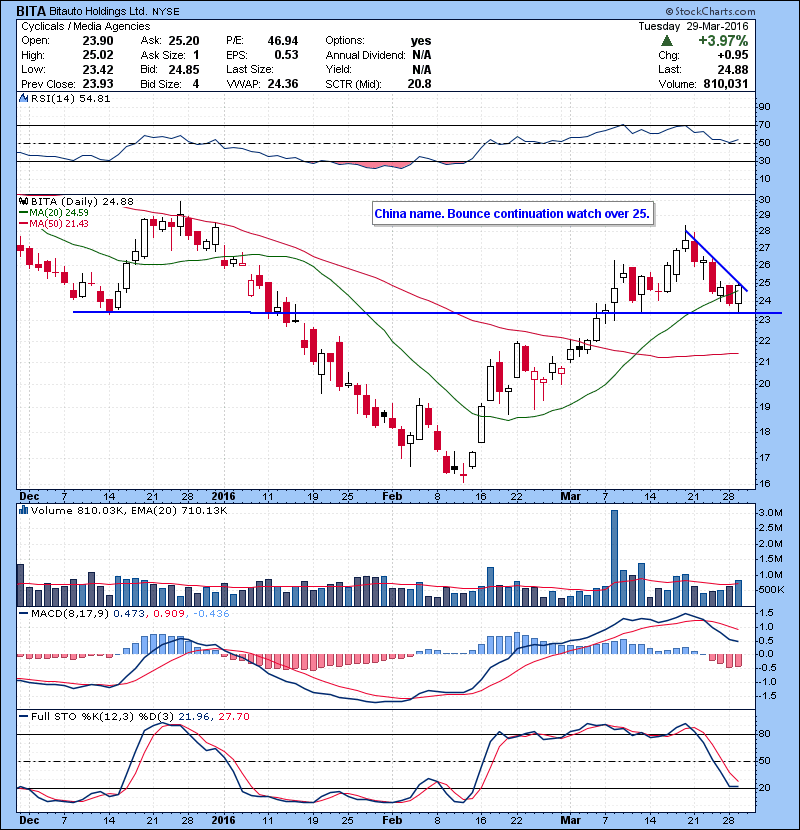Image resolution: width=800 pixels, height=830 pixels.
Task: Click the blue descending trendline near 25
Action: click(716, 259)
